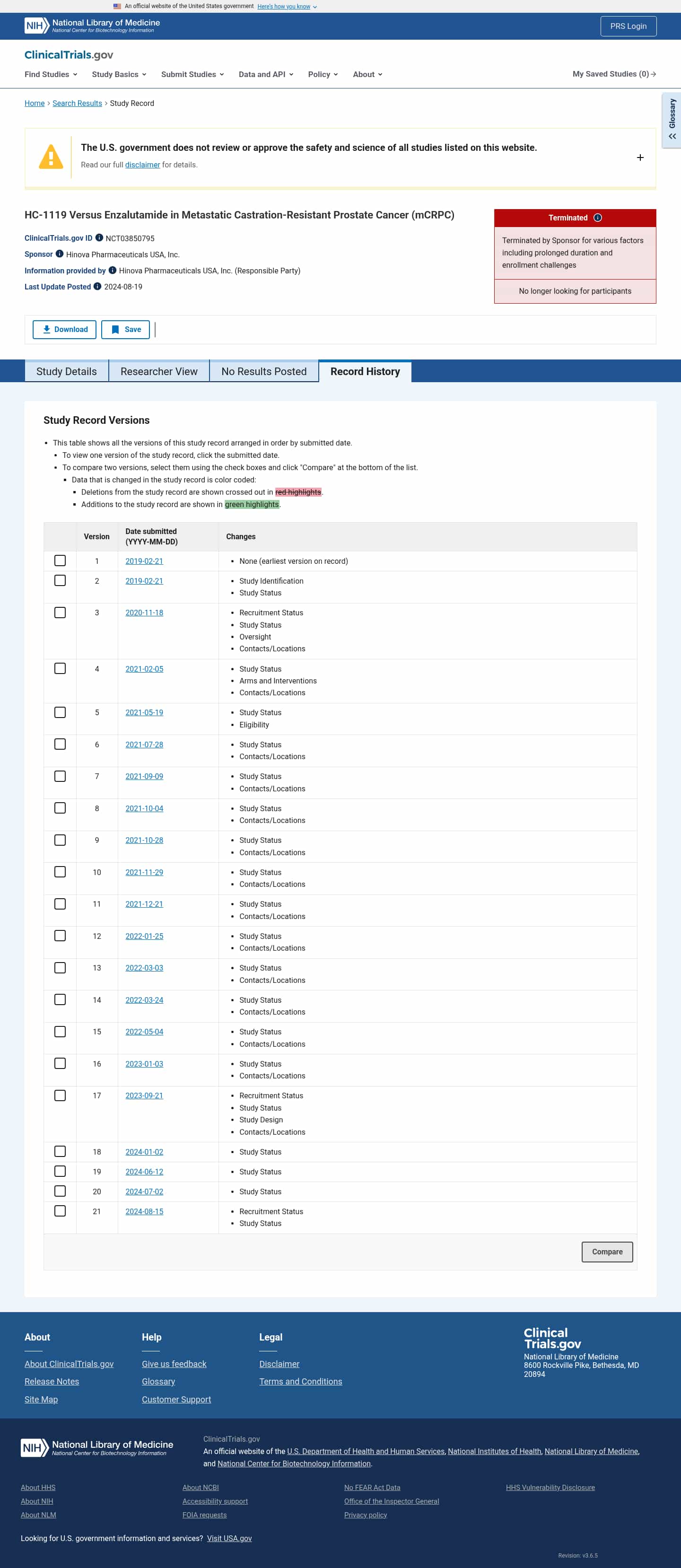Open version submitted 2023-09-21
681x1568 pixels.
[x=144, y=1095]
